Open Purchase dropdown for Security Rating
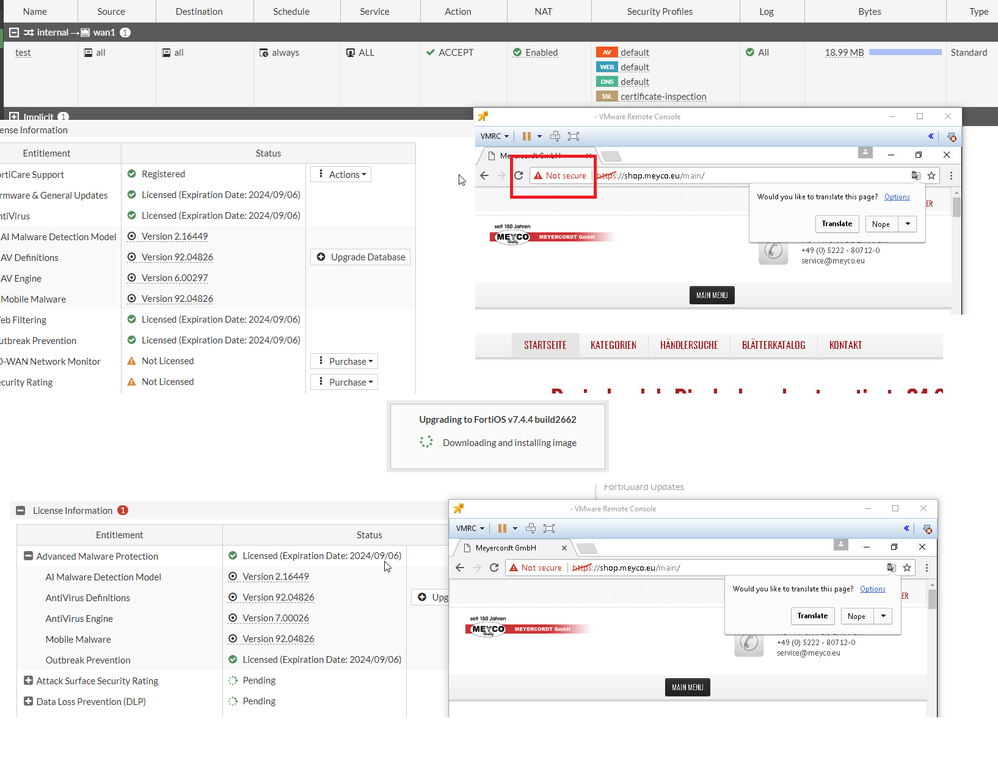Image resolution: width=998 pixels, height=765 pixels. click(344, 382)
